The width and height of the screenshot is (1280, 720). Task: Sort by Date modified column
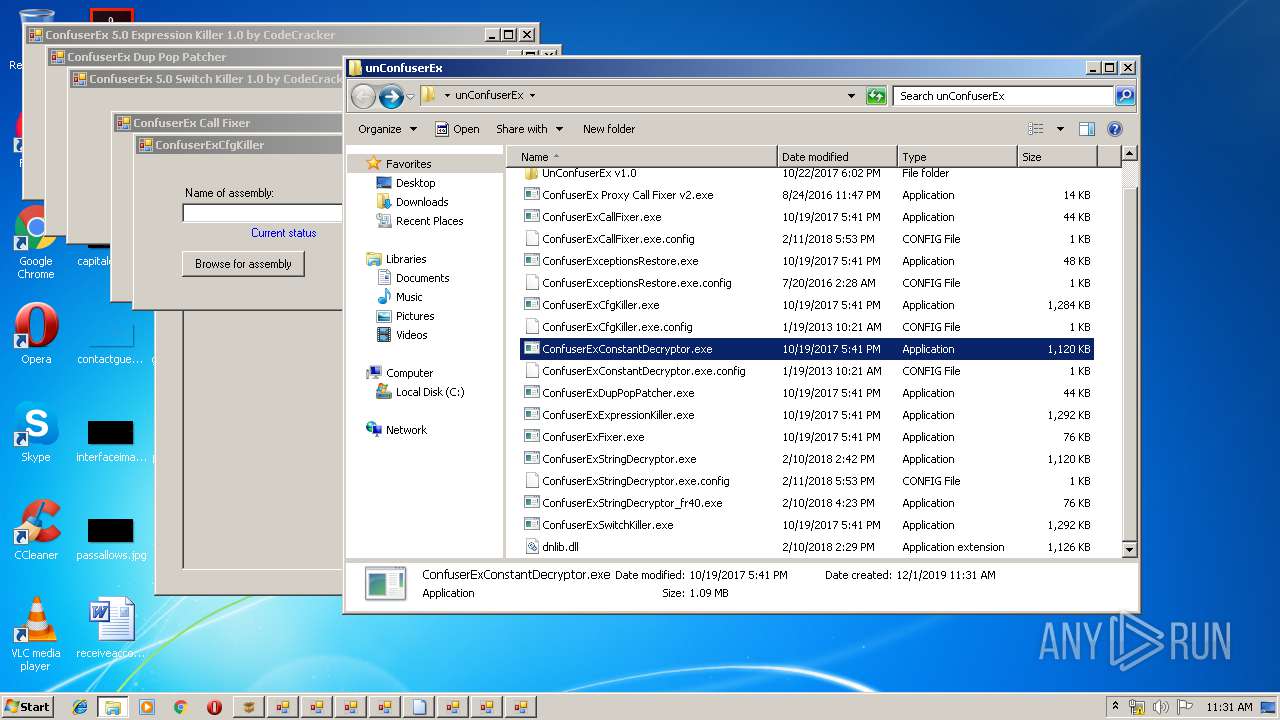[837, 157]
